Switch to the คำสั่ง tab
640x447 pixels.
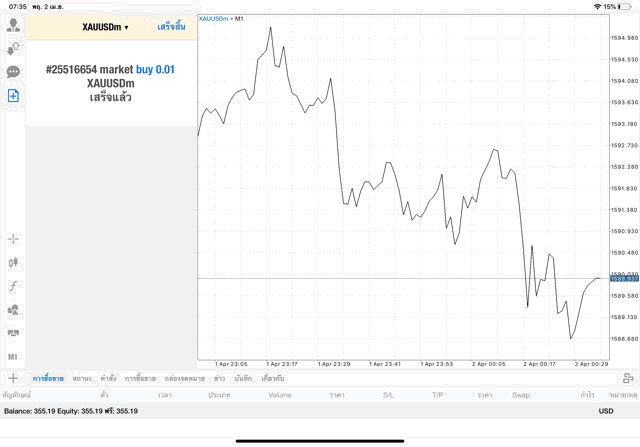(x=108, y=378)
